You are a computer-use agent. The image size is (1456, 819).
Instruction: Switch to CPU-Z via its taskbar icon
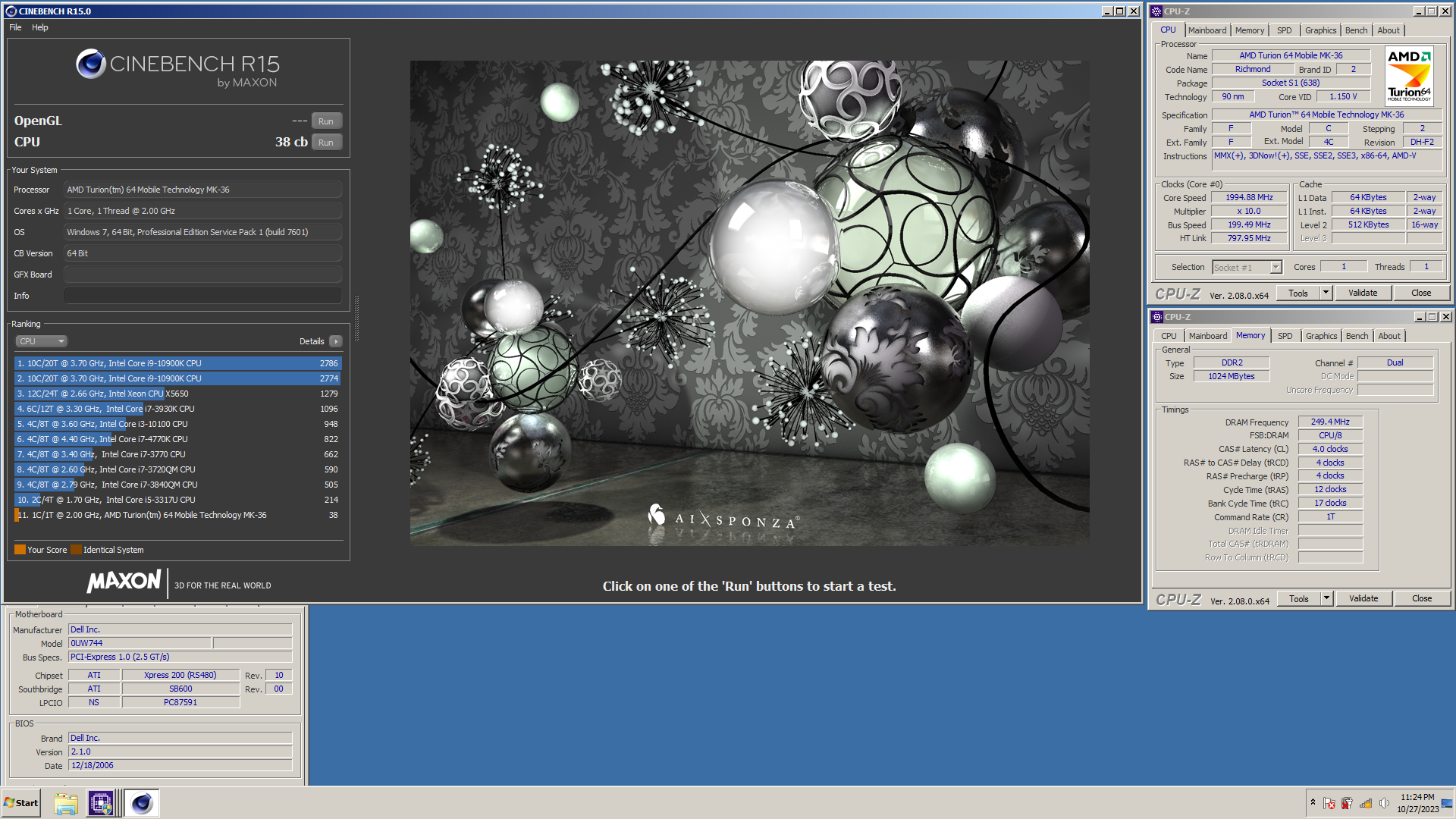pyautogui.click(x=101, y=803)
